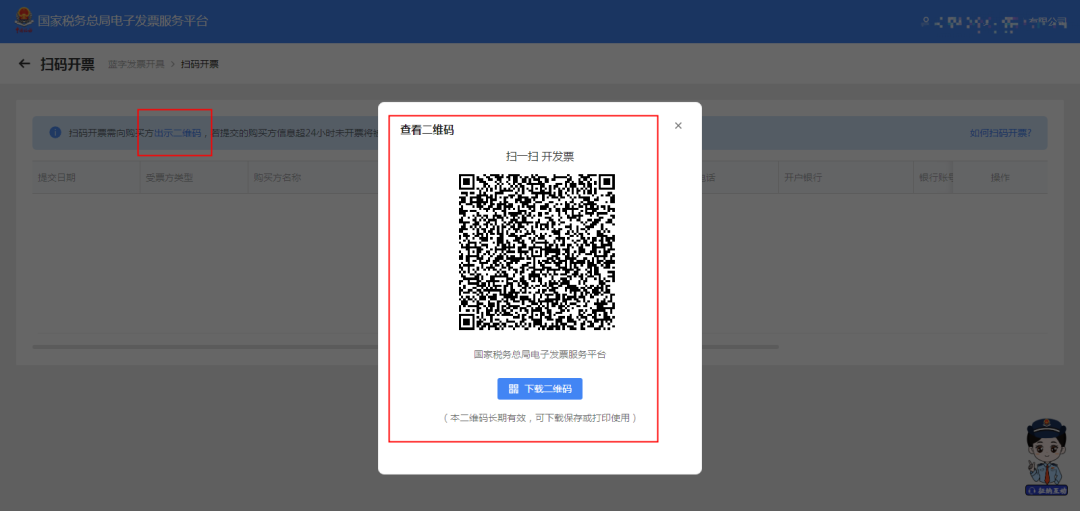Screen dimensions: 1080x511
Task: Click the 购买方名称 column header
Action: pyautogui.click(x=277, y=177)
